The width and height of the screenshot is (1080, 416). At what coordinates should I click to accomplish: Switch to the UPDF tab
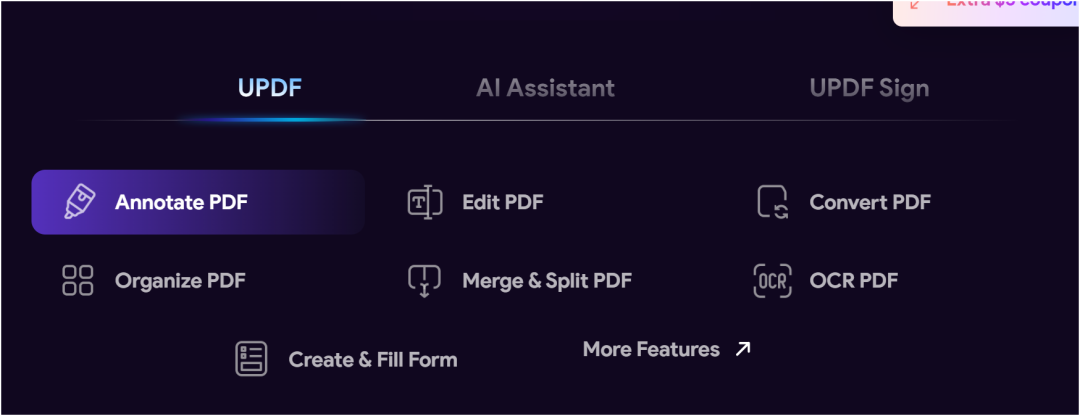270,88
